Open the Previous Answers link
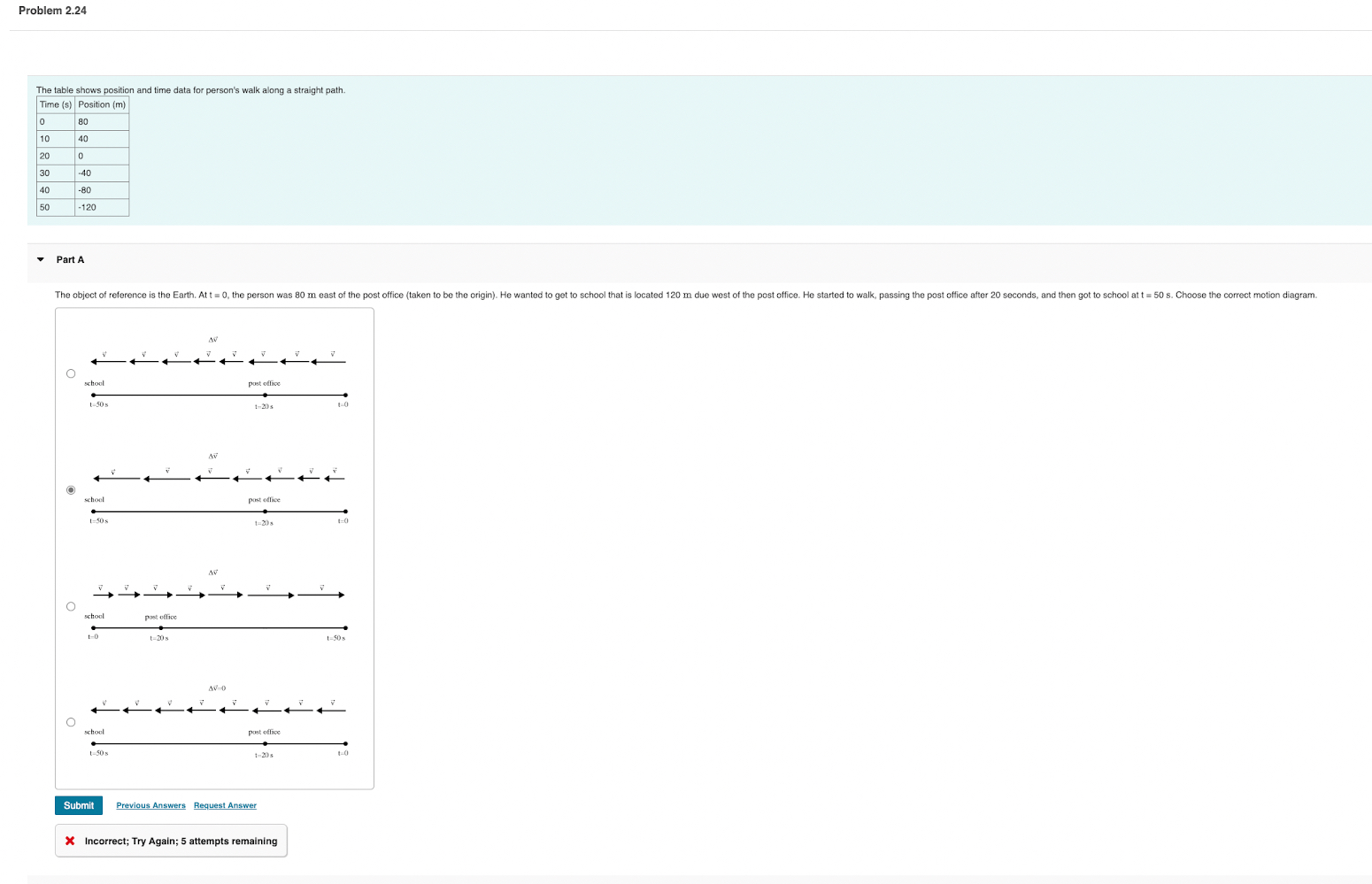This screenshot has width=1372, height=884. [x=150, y=805]
